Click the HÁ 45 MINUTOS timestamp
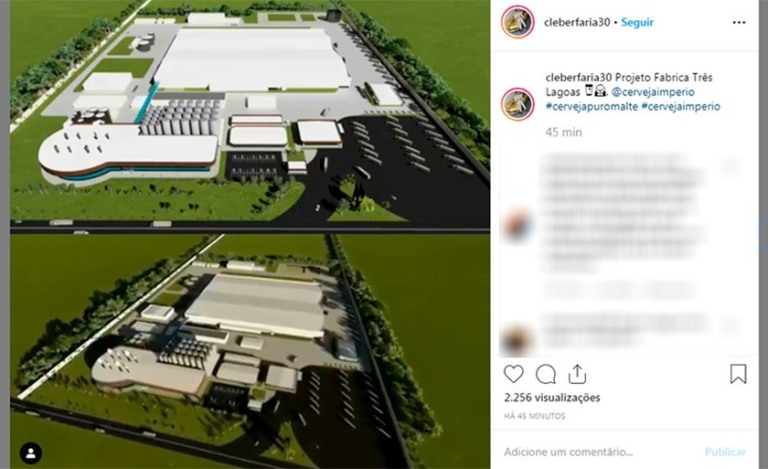This screenshot has width=768, height=469. tap(534, 416)
